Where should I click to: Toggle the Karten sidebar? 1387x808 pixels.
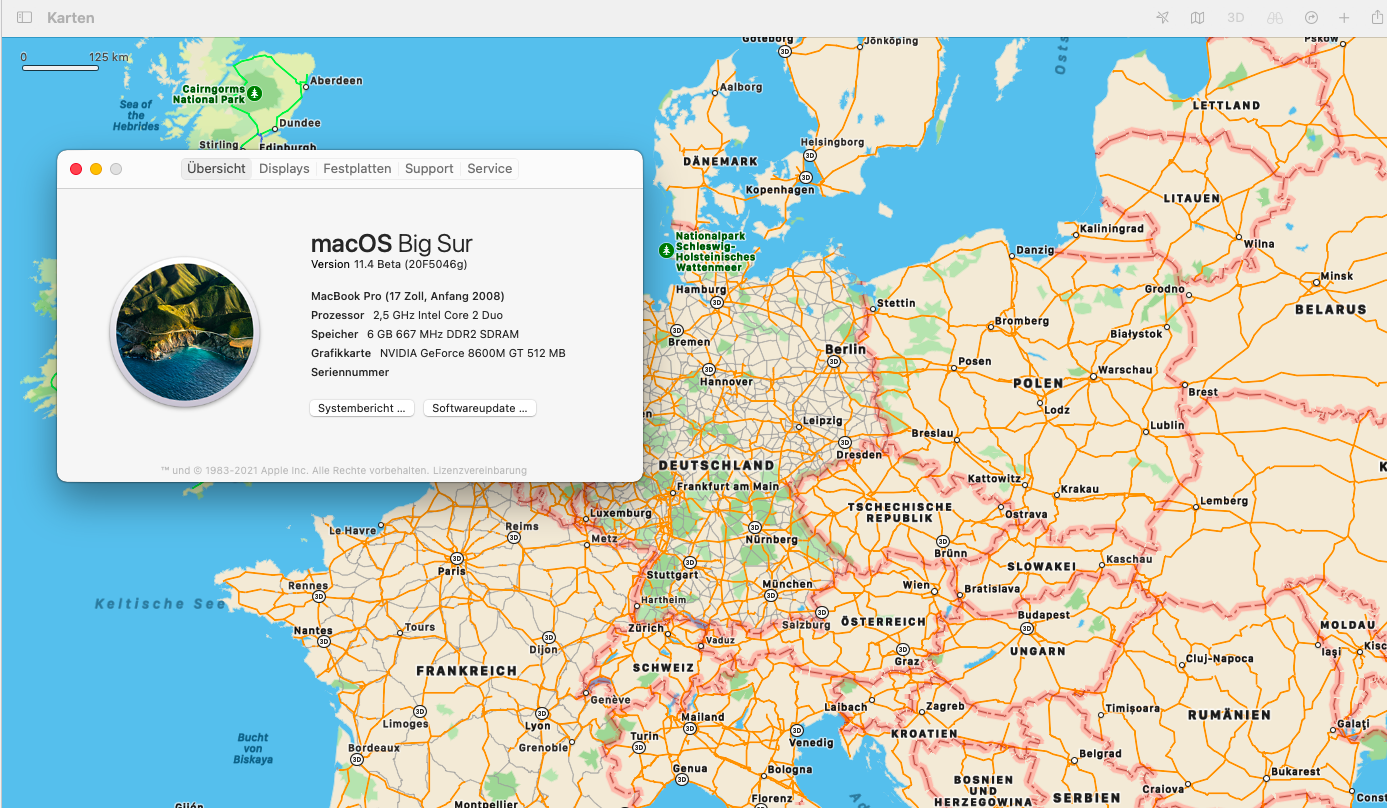pos(24,18)
